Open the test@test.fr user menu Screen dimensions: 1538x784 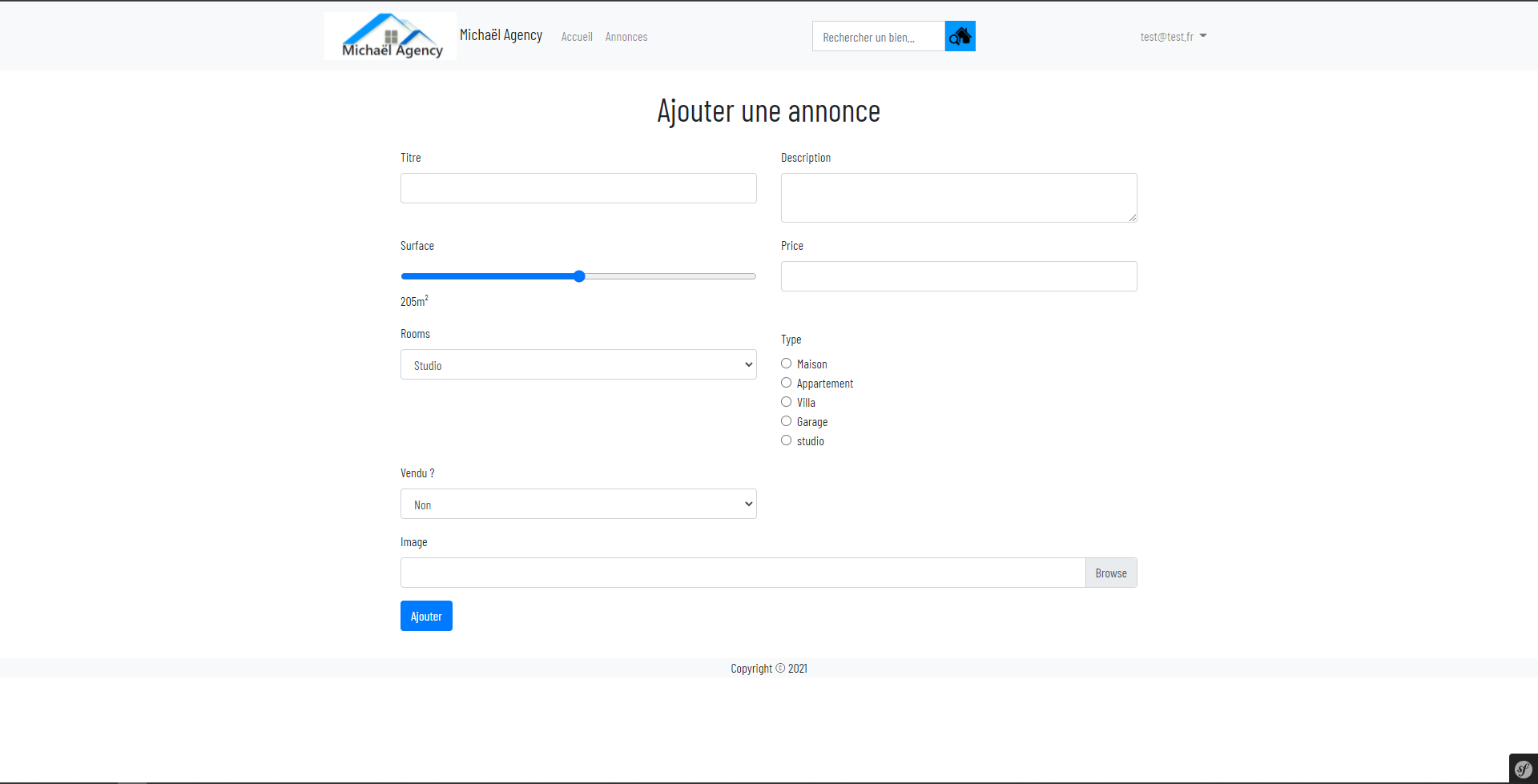click(1173, 37)
